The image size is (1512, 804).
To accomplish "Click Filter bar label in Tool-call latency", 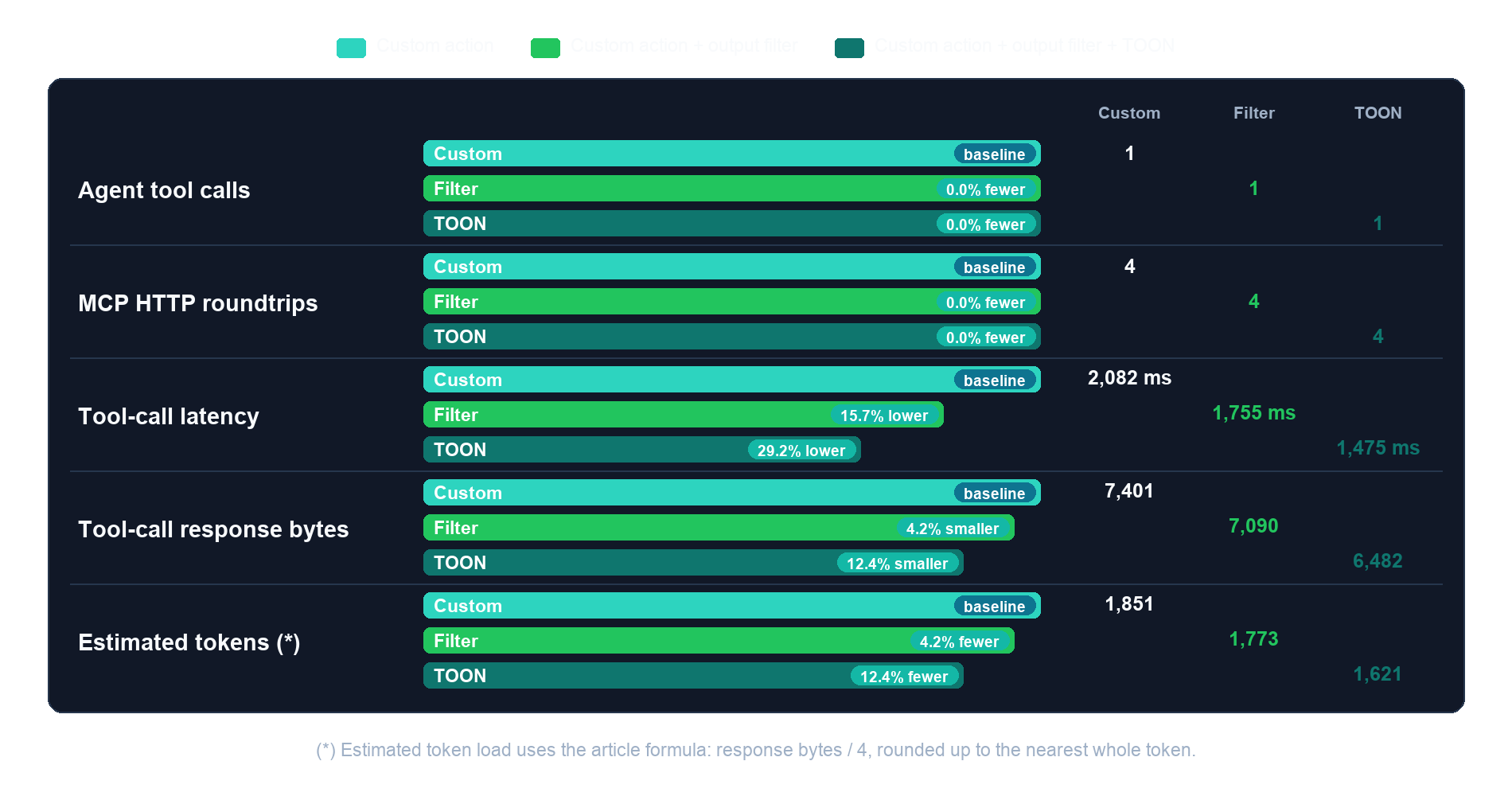I will pyautogui.click(x=456, y=415).
